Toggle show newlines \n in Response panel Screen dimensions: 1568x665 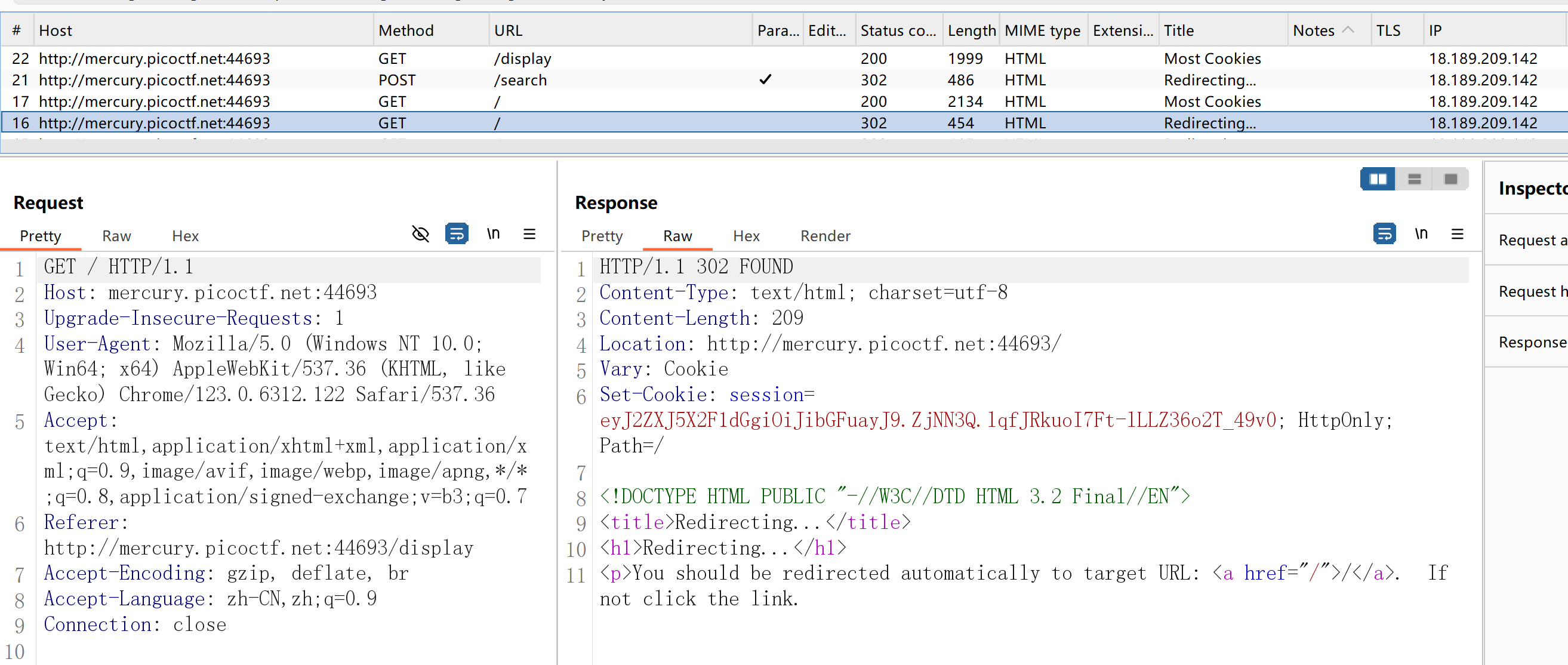[x=1421, y=234]
